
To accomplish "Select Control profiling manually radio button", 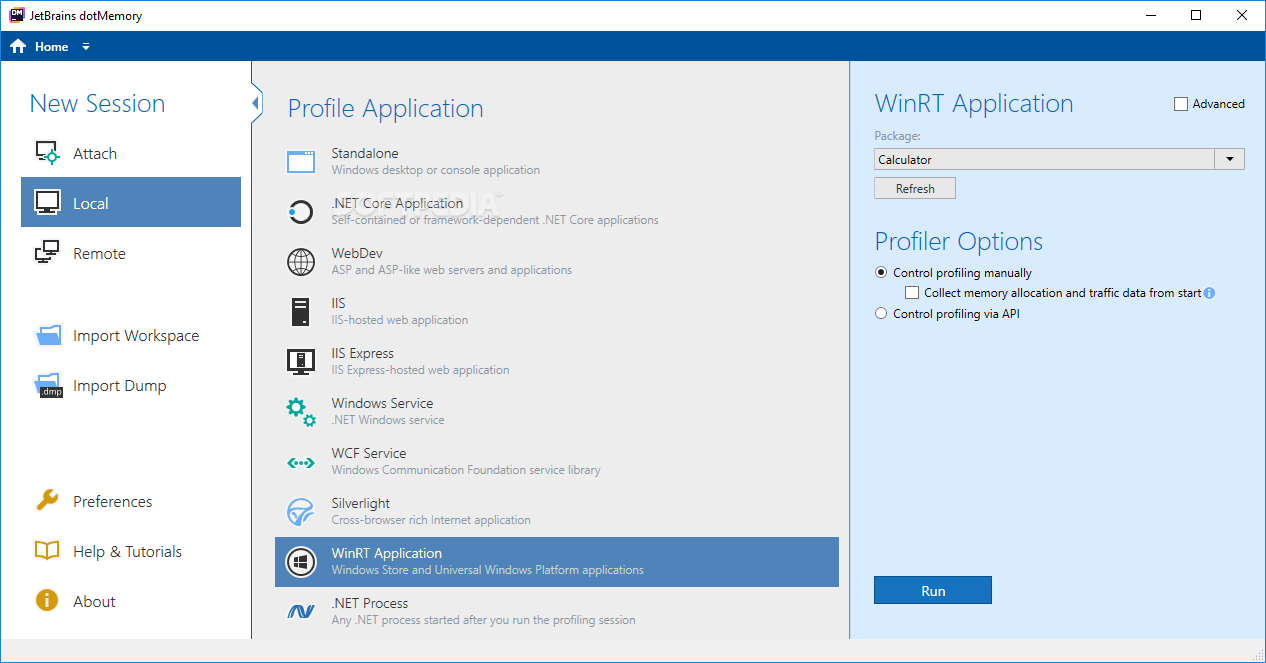I will [881, 273].
